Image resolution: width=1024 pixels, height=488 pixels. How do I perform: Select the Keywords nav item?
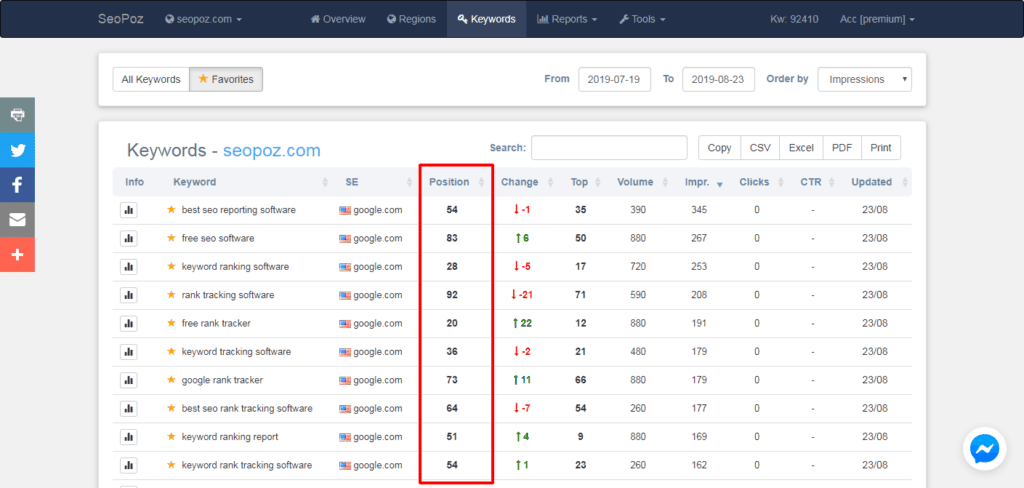pyautogui.click(x=487, y=19)
